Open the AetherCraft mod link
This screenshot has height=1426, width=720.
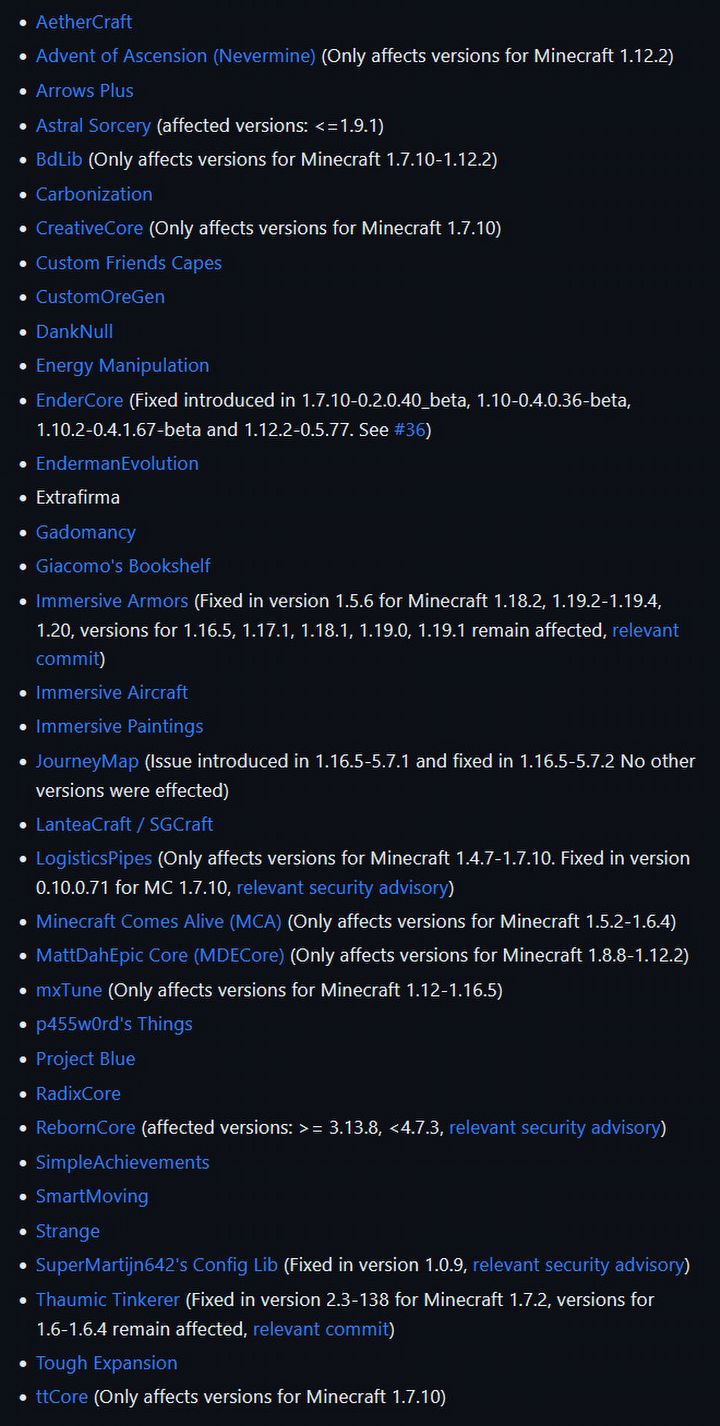[84, 22]
